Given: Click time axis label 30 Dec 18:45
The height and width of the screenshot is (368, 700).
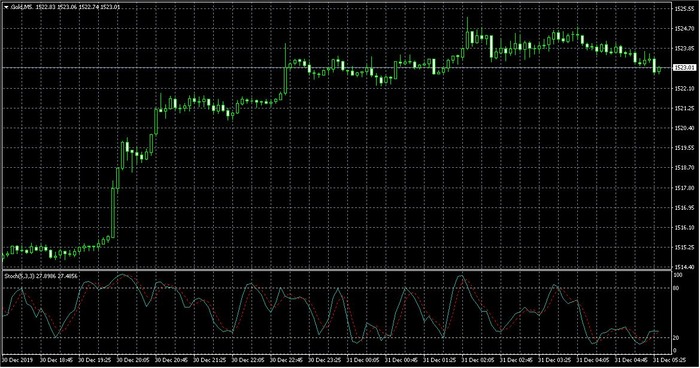Looking at the screenshot, I should 56,360.
